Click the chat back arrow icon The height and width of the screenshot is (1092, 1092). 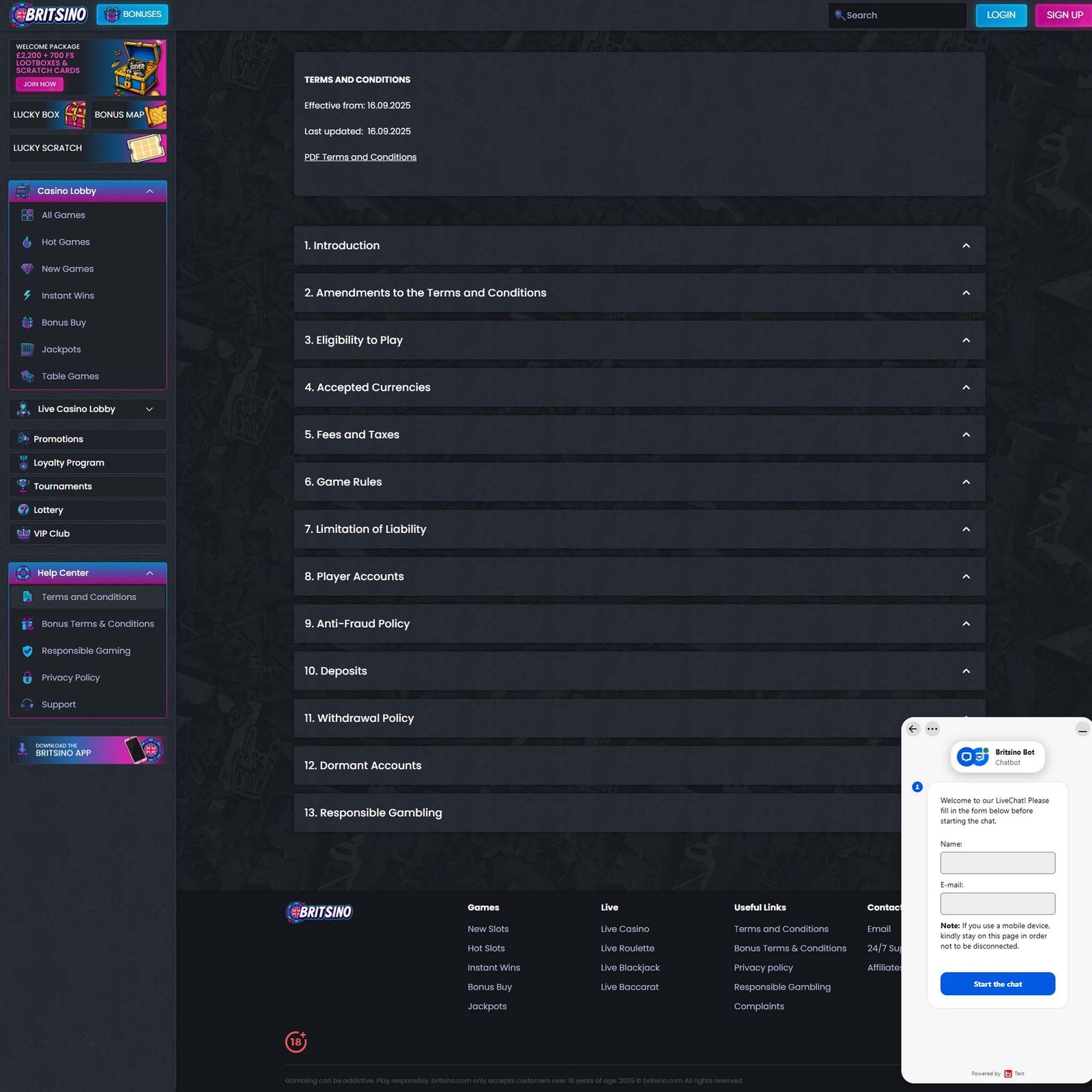(913, 729)
